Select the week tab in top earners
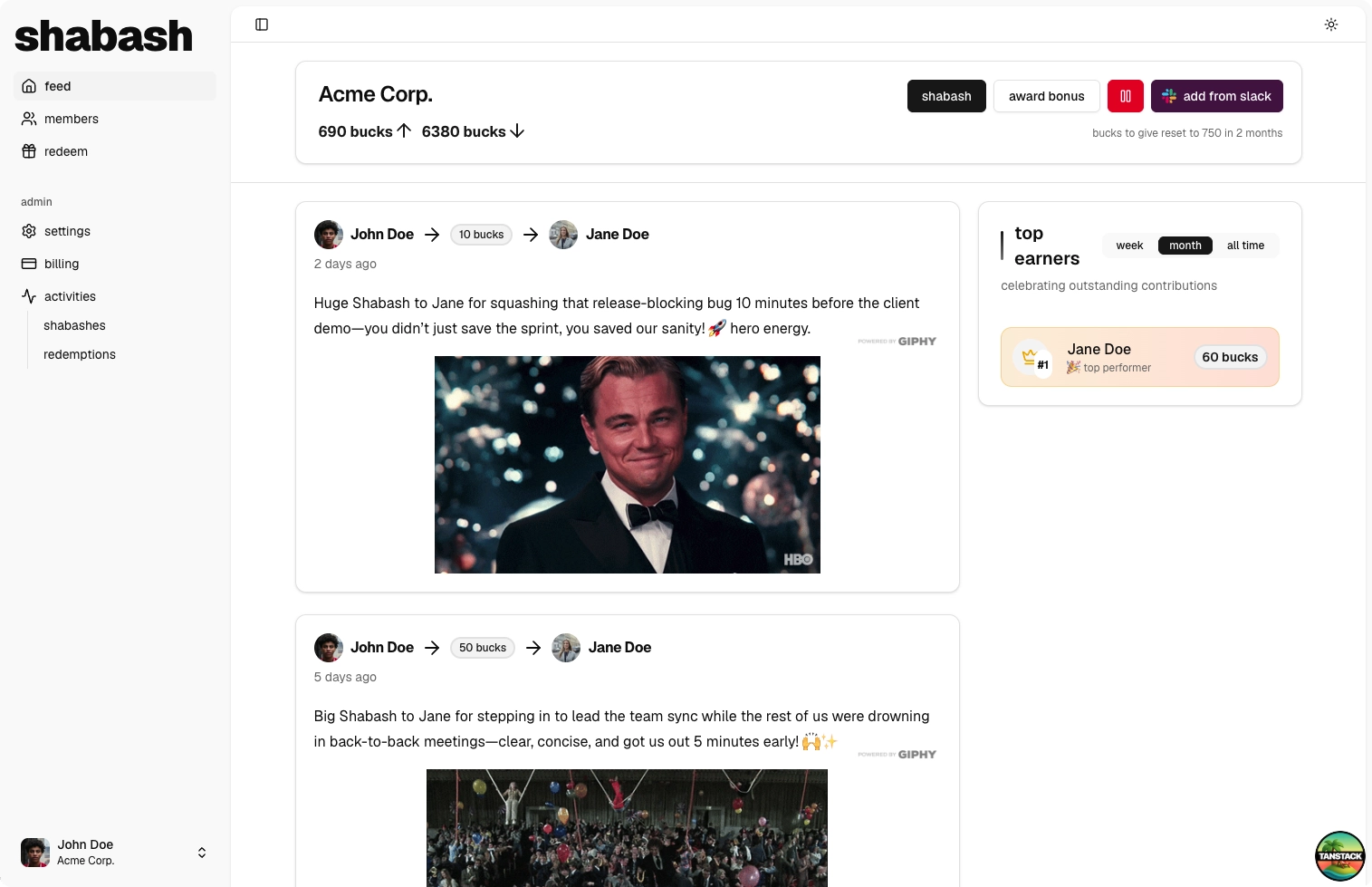Viewport: 1372px width, 887px height. (x=1129, y=246)
